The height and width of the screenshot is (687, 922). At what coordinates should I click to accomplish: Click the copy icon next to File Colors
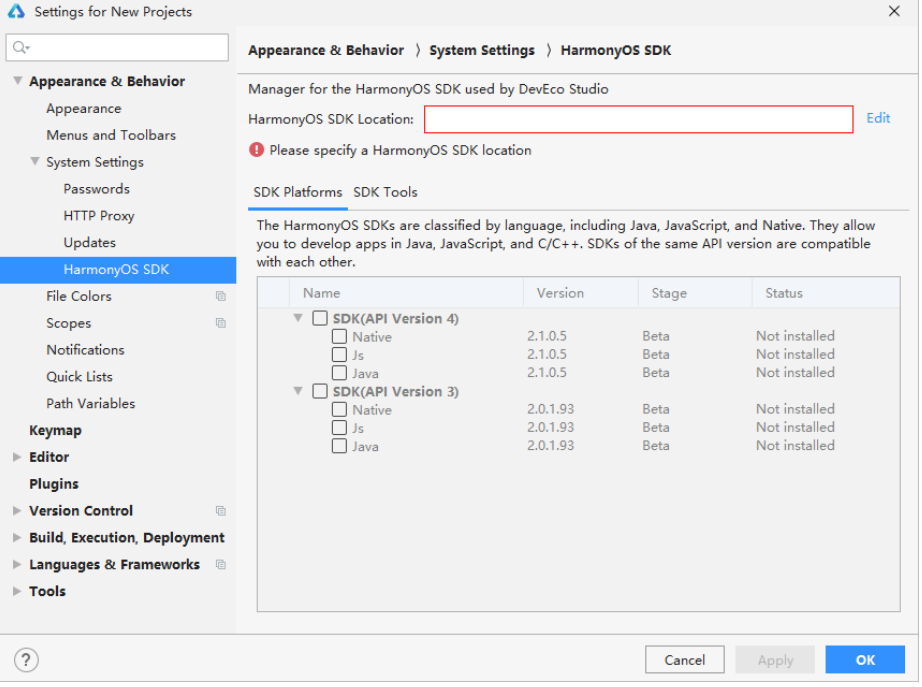(220, 297)
